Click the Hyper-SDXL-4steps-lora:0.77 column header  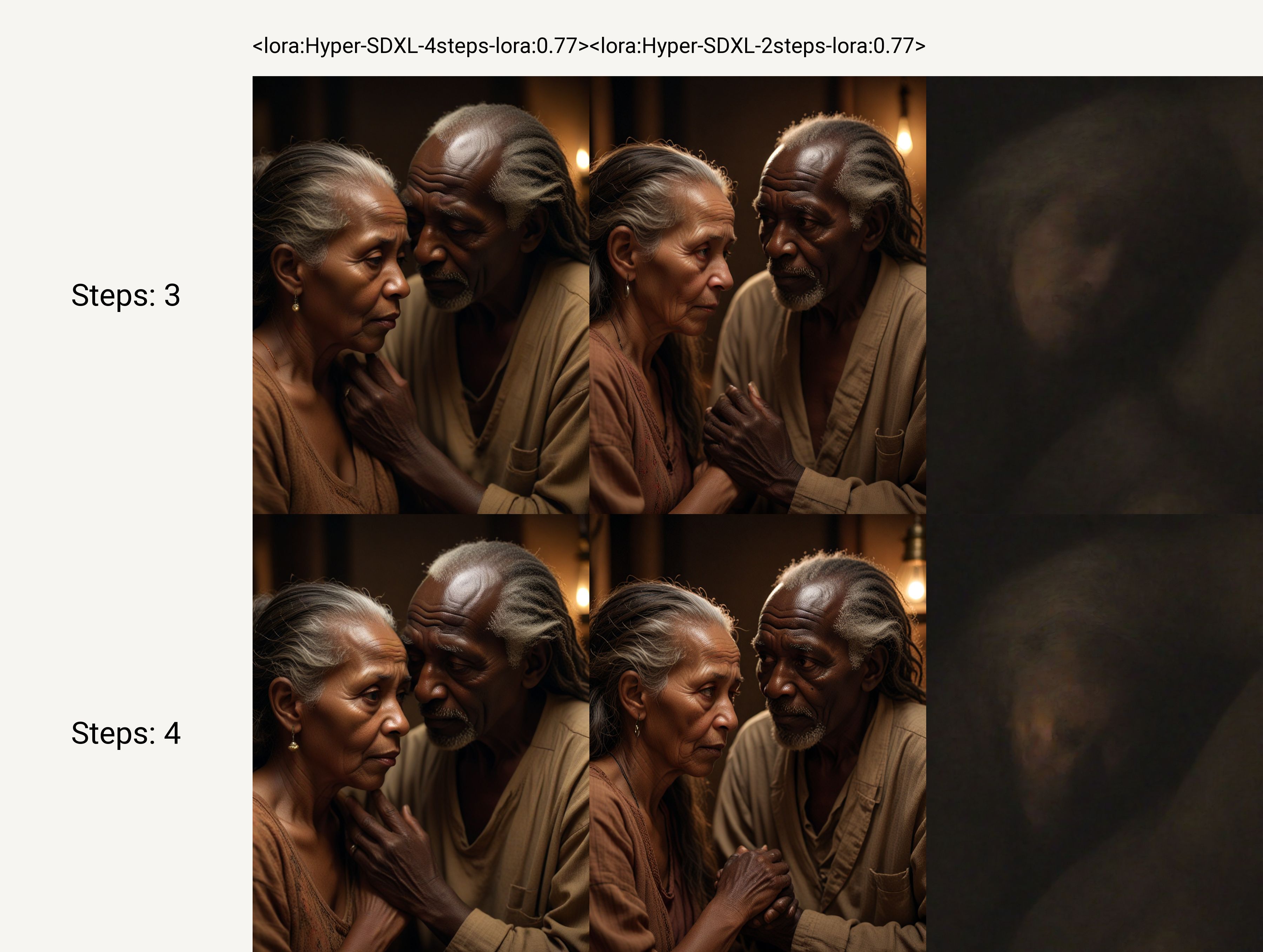coord(421,46)
